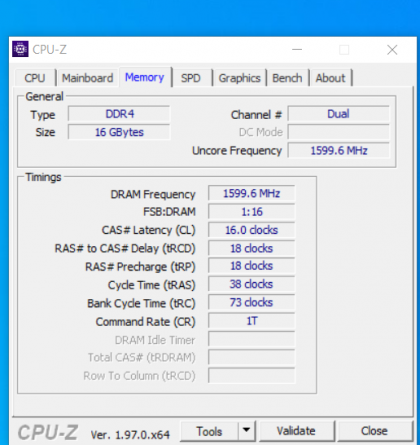Image resolution: width=420 pixels, height=445 pixels.
Task: Click the tRCD 18 clocks value
Action: (x=252, y=248)
